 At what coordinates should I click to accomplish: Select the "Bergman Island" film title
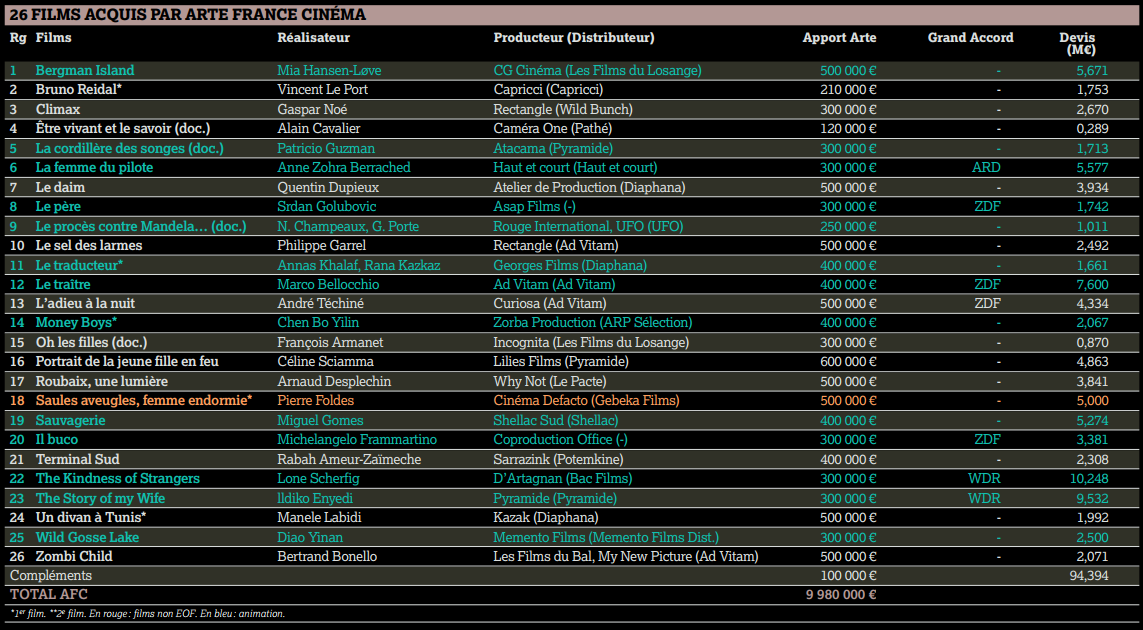click(x=85, y=71)
